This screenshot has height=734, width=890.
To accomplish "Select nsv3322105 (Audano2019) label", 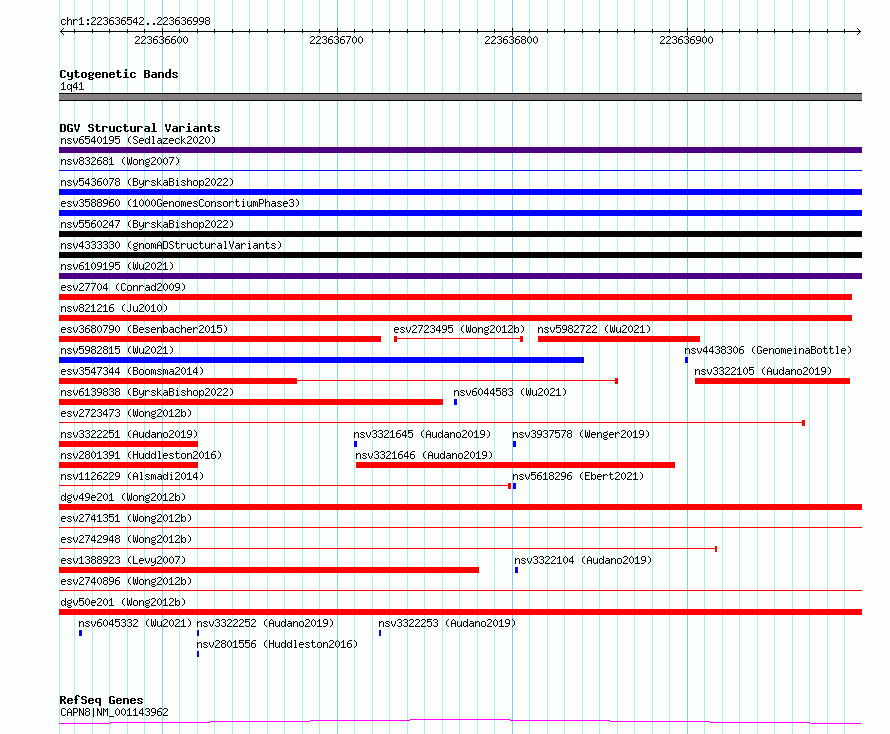I will [763, 371].
